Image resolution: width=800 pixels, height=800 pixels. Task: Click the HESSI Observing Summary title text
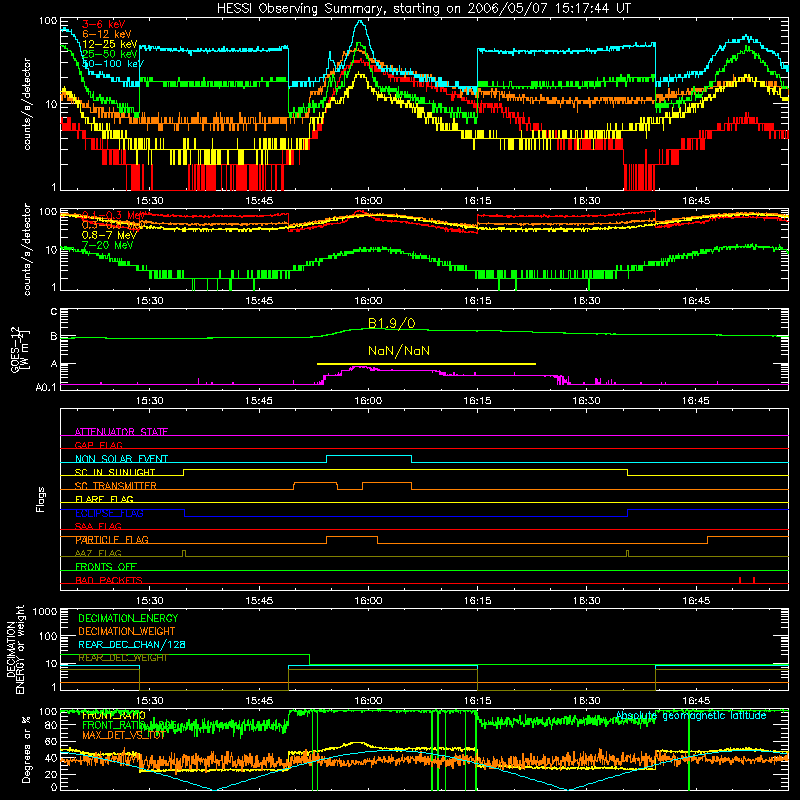pyautogui.click(x=423, y=8)
